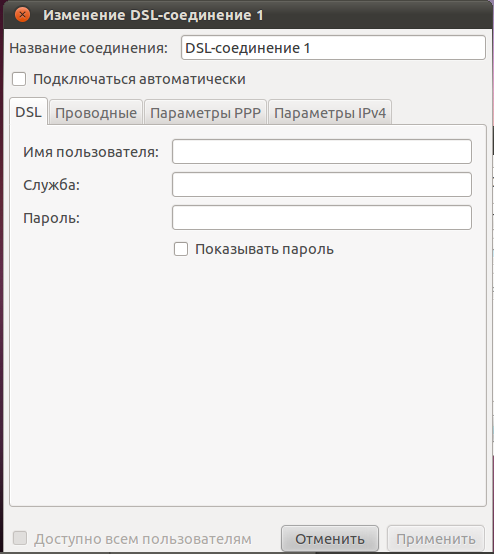Go to the 'Параметры IPv4' tab
Image resolution: width=494 pixels, height=554 pixels.
[330, 113]
